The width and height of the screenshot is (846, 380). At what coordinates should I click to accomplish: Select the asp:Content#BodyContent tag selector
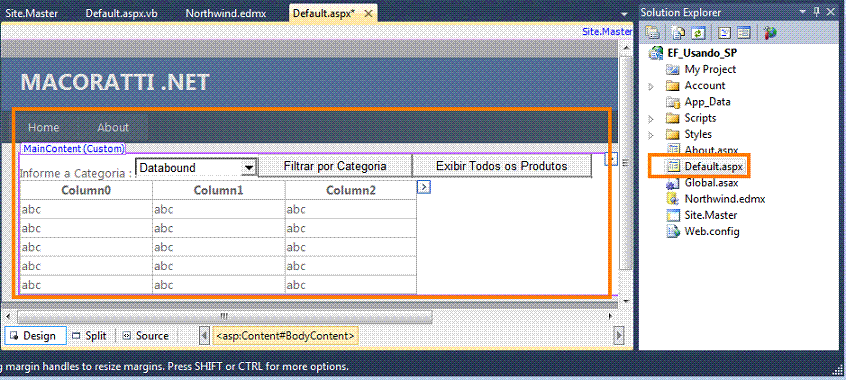tap(285, 336)
